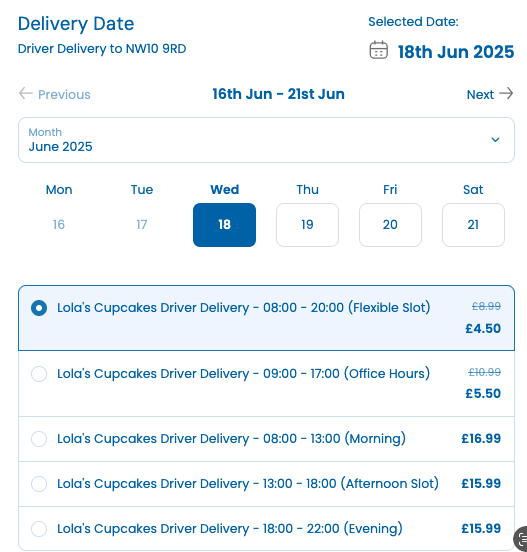Select the Office Hours 09:00 - 17:00 radio

pos(39,374)
